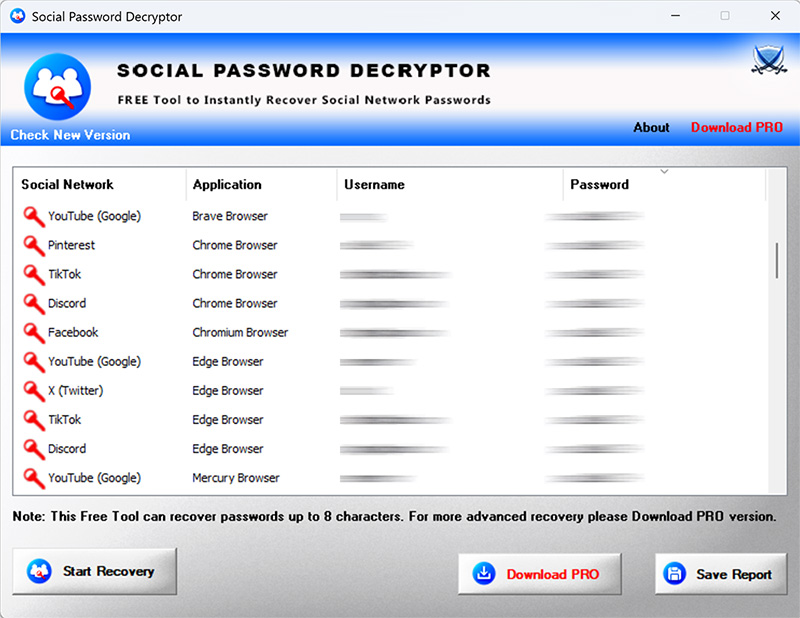Click the Username column header

coord(374,185)
